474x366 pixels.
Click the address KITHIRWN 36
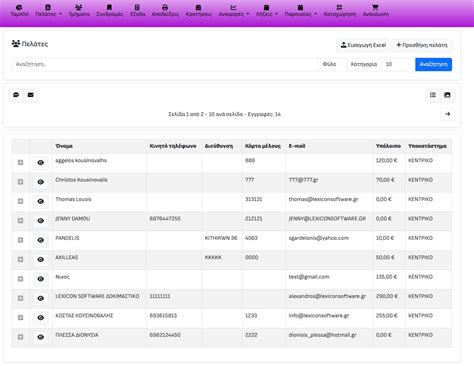pyautogui.click(x=221, y=238)
